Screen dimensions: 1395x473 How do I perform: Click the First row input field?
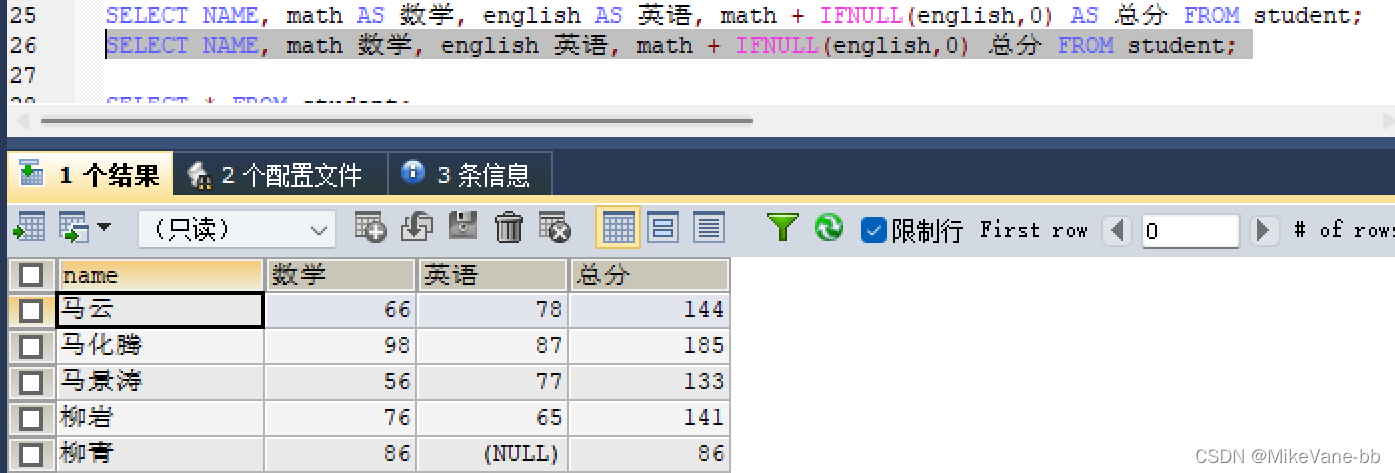(1191, 231)
